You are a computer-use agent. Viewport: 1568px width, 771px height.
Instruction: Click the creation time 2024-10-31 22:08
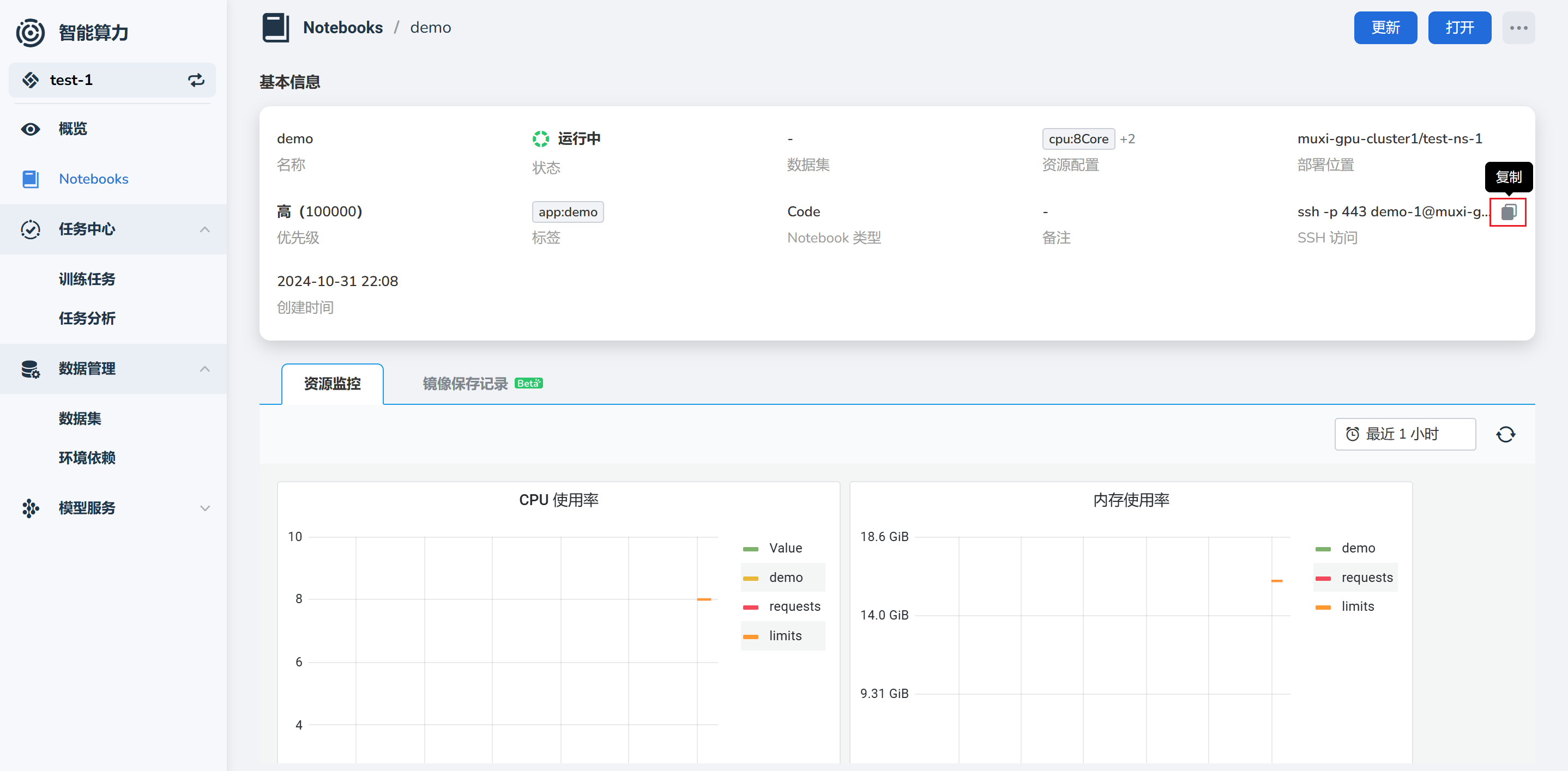pos(337,281)
